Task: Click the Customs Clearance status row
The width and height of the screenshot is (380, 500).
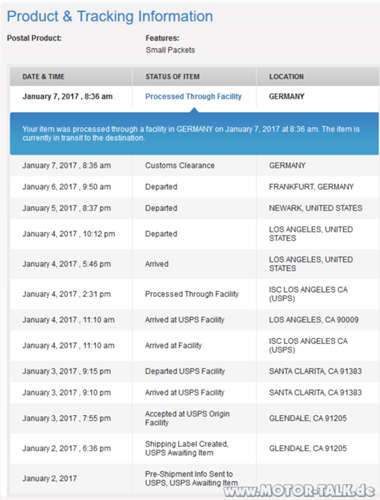Action: click(194, 165)
